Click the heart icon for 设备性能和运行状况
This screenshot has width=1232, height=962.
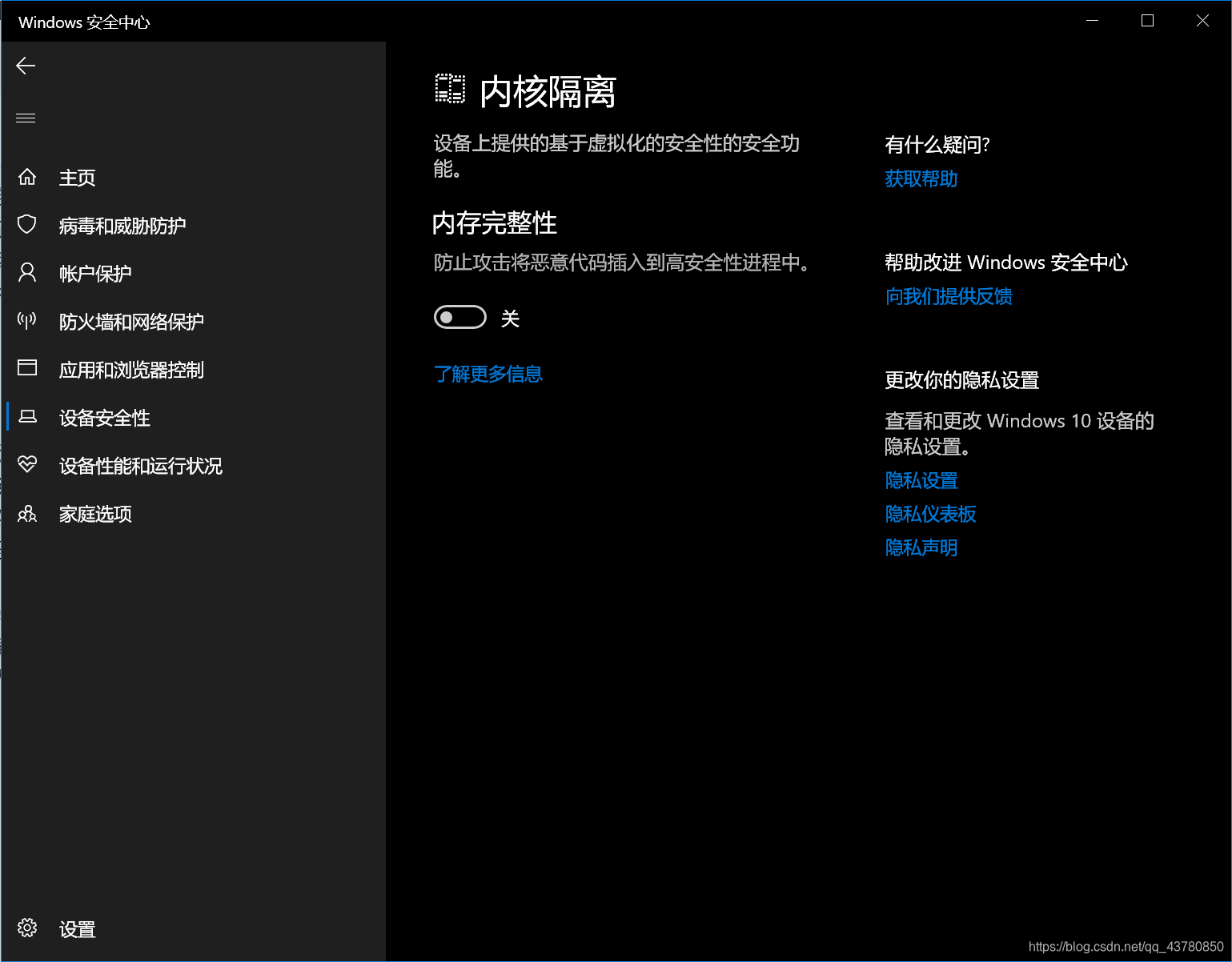(27, 465)
